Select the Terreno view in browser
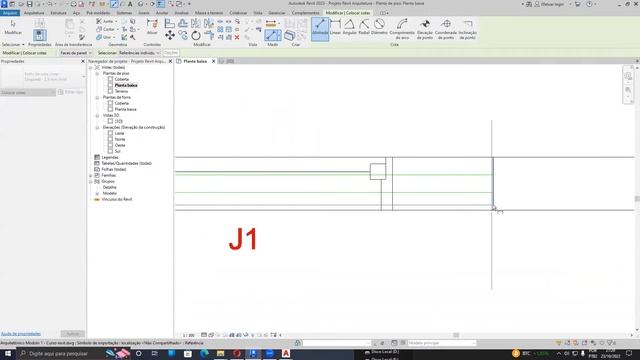The height and width of the screenshot is (360, 640). [x=121, y=91]
